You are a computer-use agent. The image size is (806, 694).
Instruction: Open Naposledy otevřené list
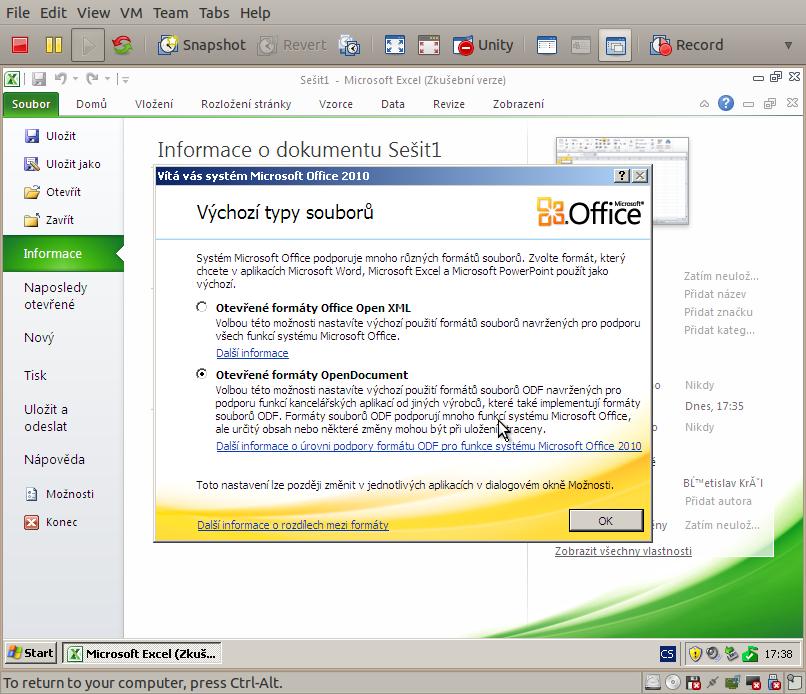click(x=56, y=296)
